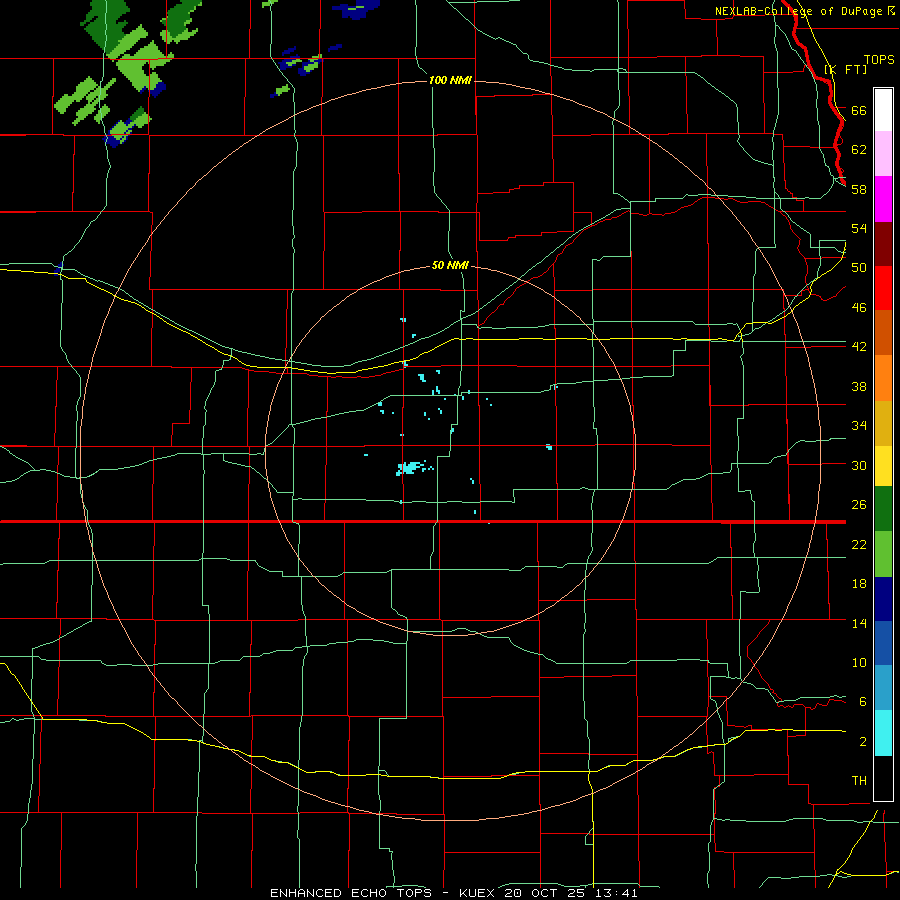Select the bright red swatch between 50 and 46
The height and width of the screenshot is (900, 900).
(x=883, y=288)
